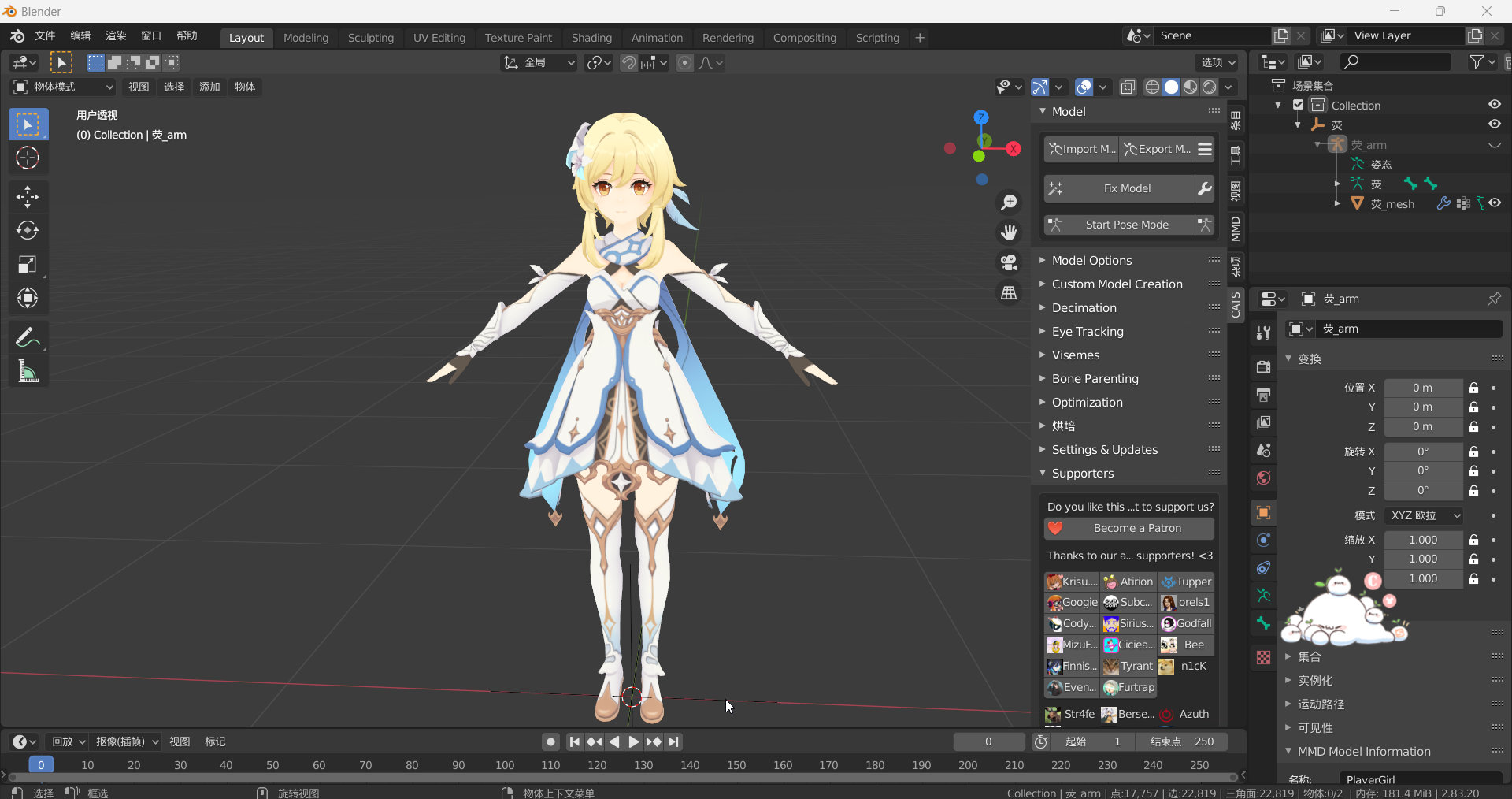Toggle proportional editing icon

(x=684, y=62)
